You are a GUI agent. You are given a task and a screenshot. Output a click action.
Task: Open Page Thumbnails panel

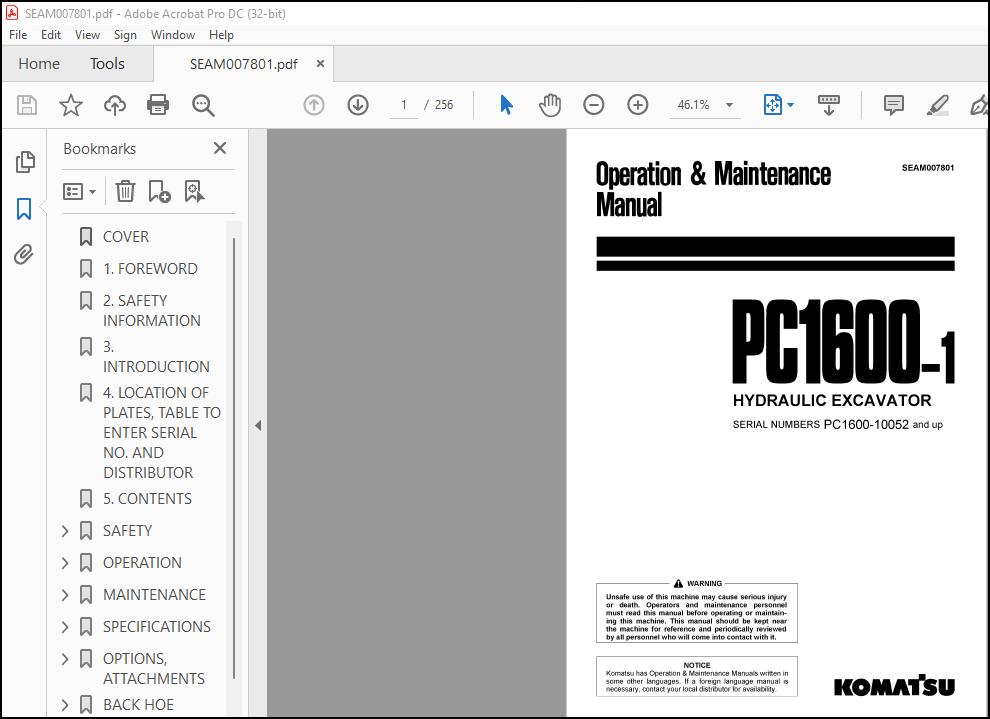point(25,162)
